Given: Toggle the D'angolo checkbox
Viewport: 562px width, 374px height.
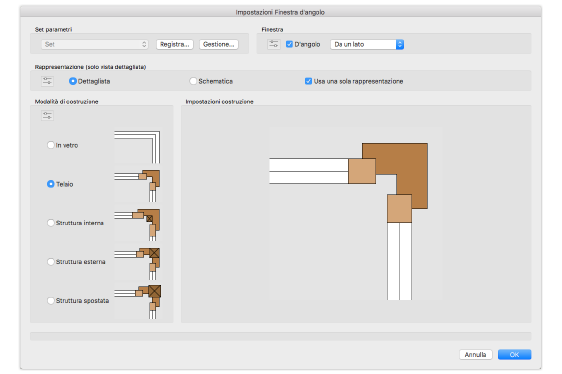Looking at the screenshot, I should click(289, 44).
